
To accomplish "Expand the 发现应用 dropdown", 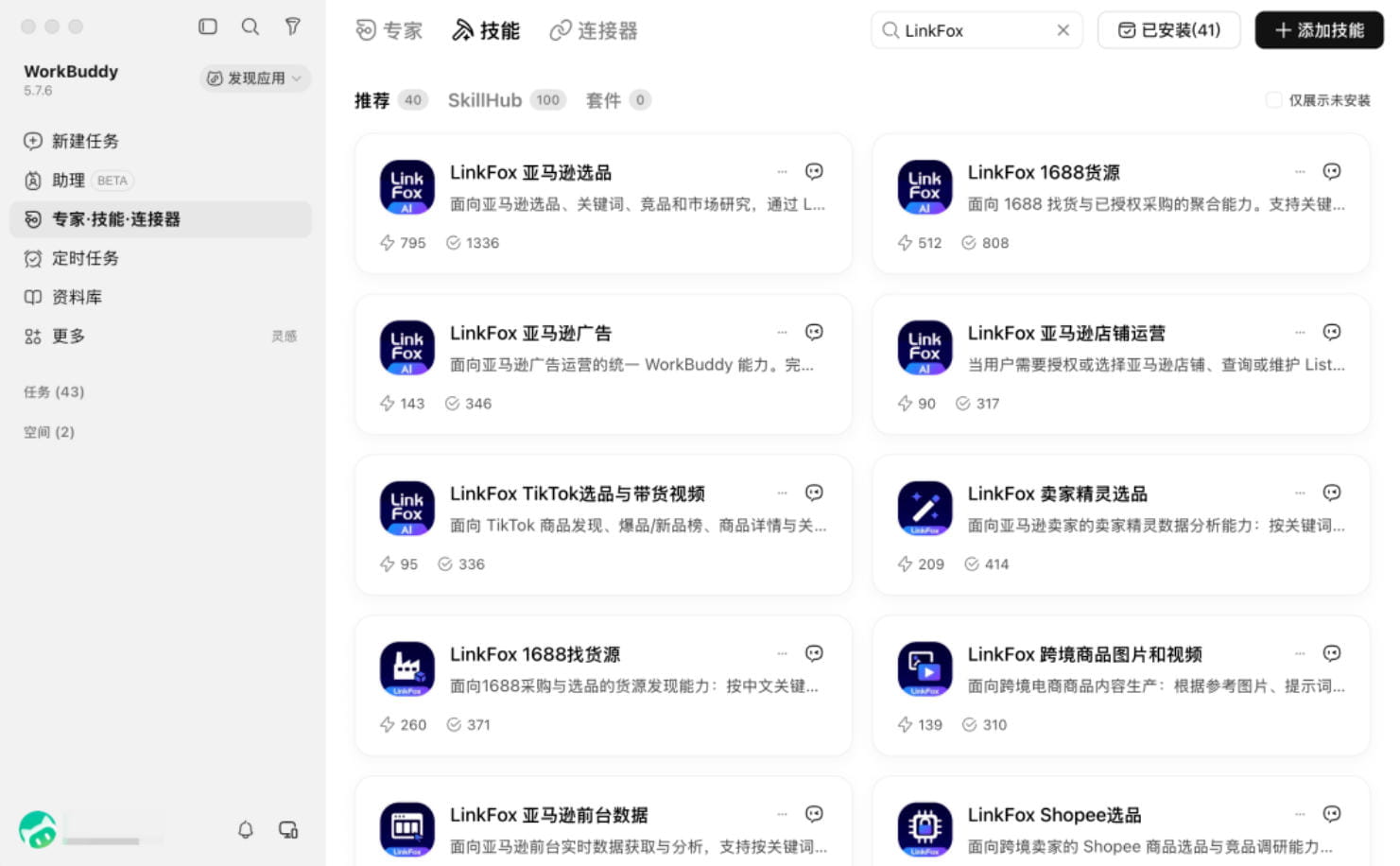I will point(255,78).
